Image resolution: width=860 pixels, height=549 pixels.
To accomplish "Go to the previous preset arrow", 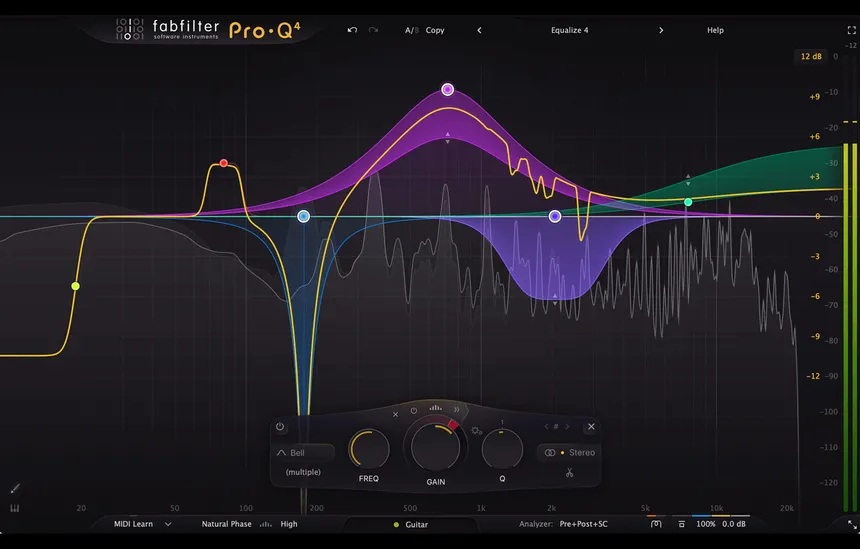I will click(479, 30).
